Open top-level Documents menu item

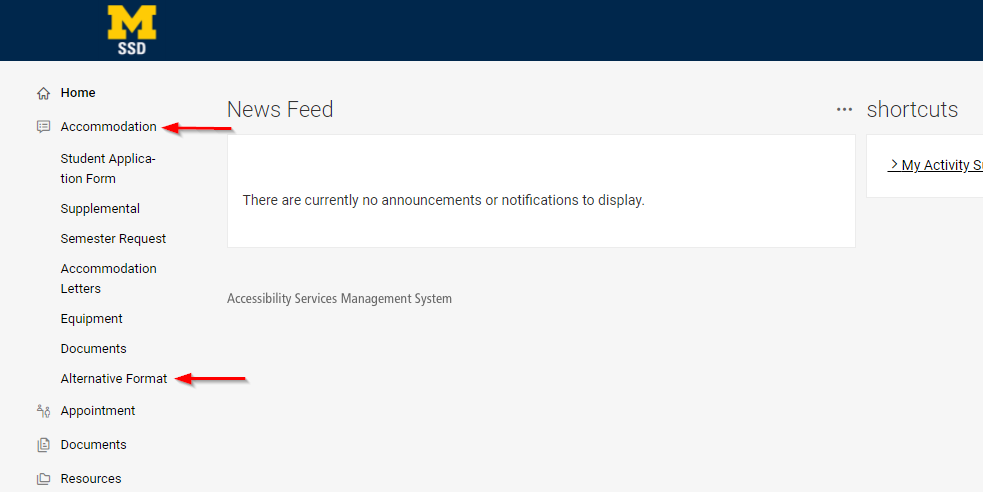tap(93, 445)
